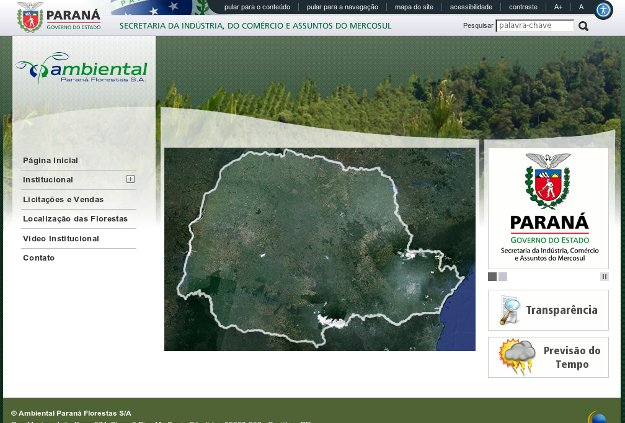Open Previsão do Tempo weather banner
The width and height of the screenshot is (625, 423).
(x=548, y=357)
